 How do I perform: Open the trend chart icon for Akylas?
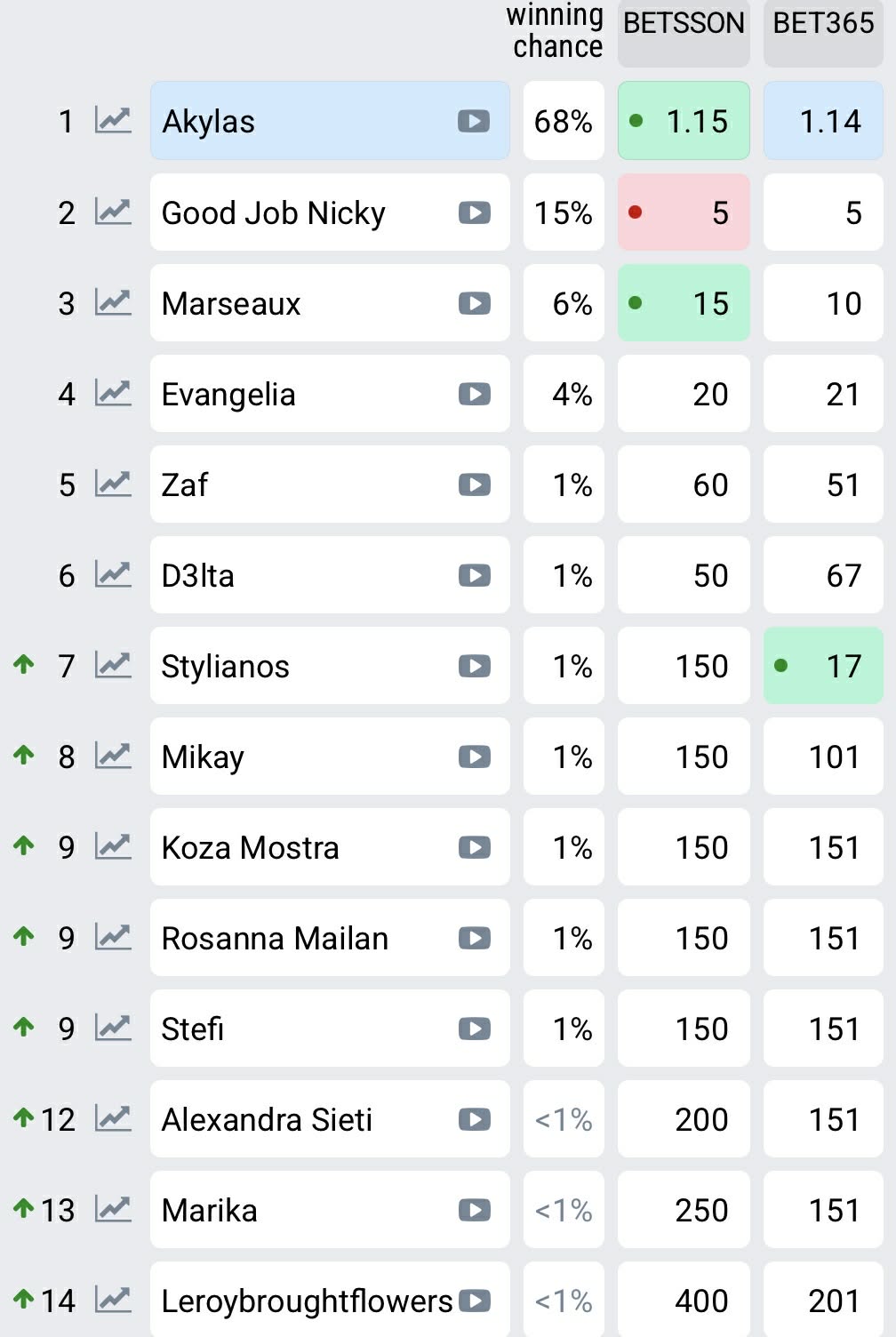pos(113,121)
